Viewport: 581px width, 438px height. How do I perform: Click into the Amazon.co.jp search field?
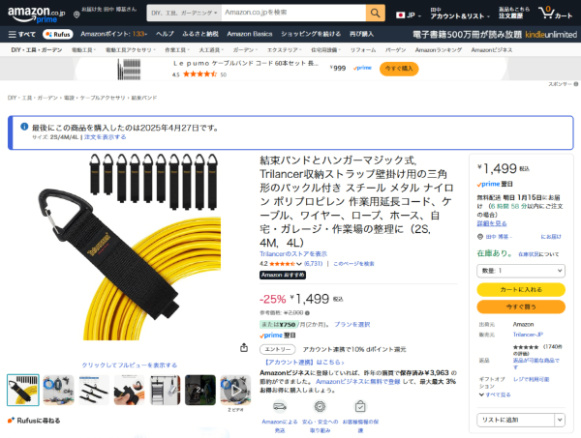click(293, 13)
